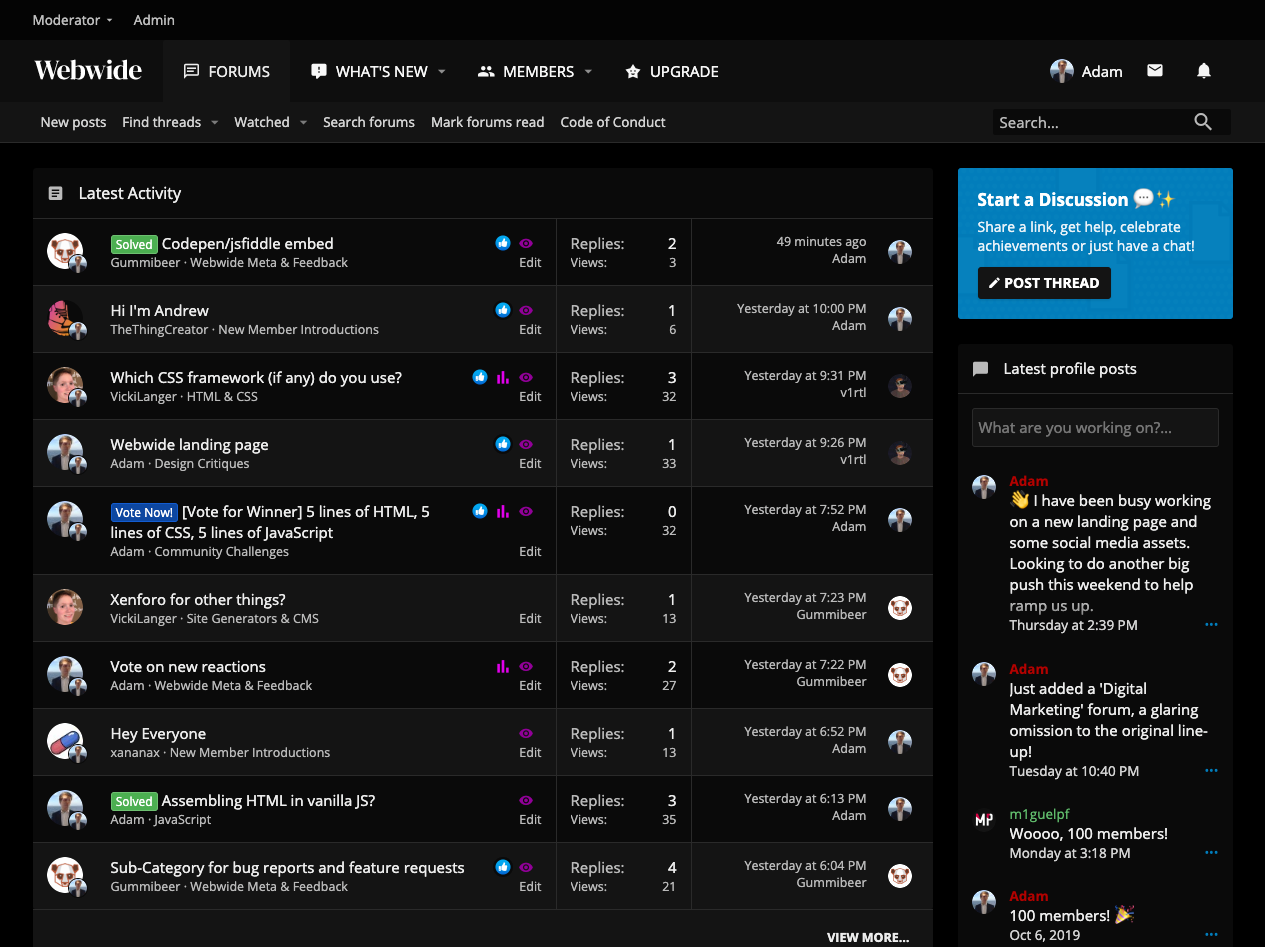The height and width of the screenshot is (947, 1265).
Task: Open the Site Generators & CMS forum link
Action: coord(253,618)
